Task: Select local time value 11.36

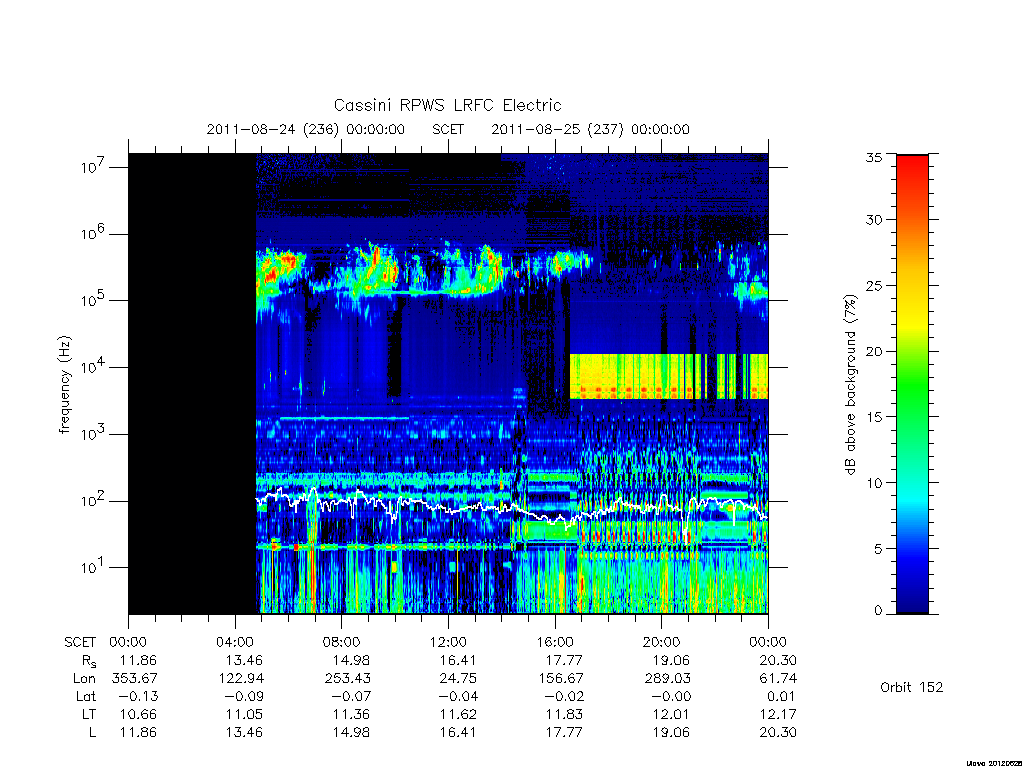Action: (351, 714)
